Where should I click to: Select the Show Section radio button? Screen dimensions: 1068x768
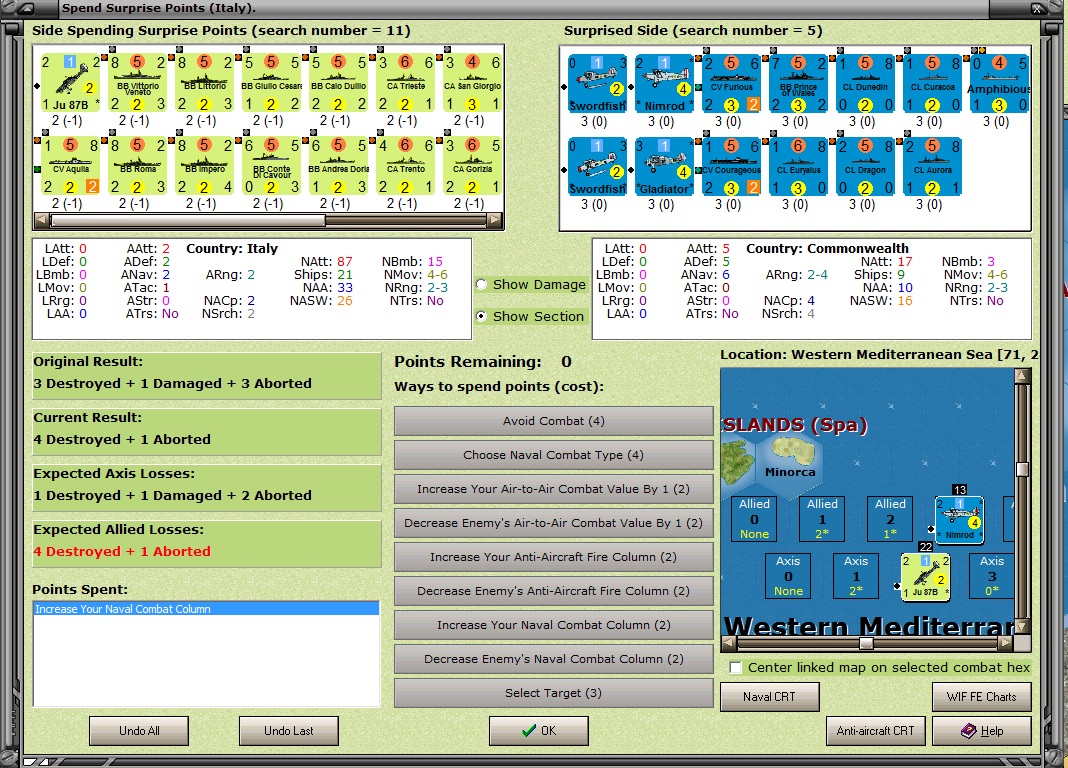(482, 317)
